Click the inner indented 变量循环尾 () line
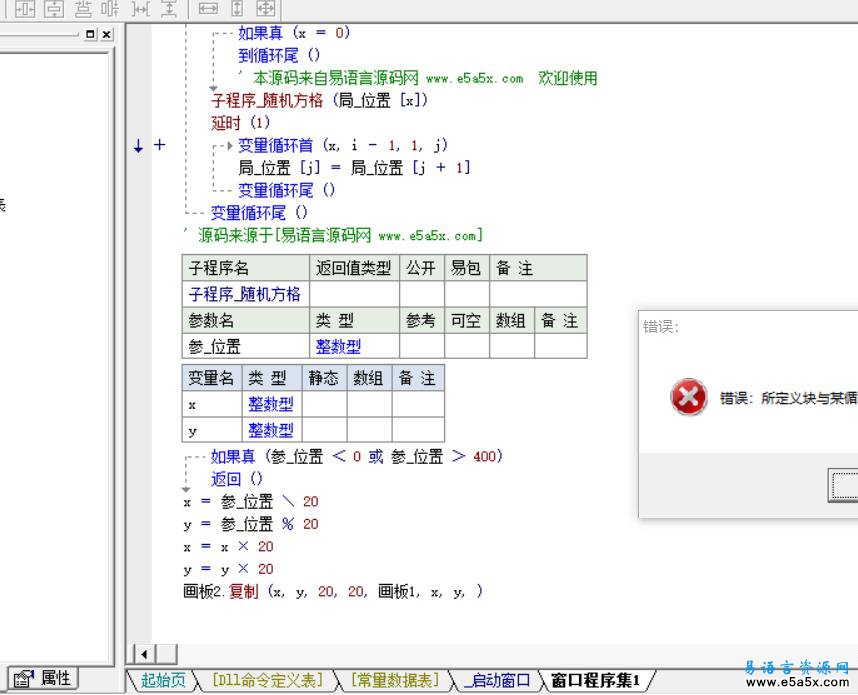 click(286, 190)
